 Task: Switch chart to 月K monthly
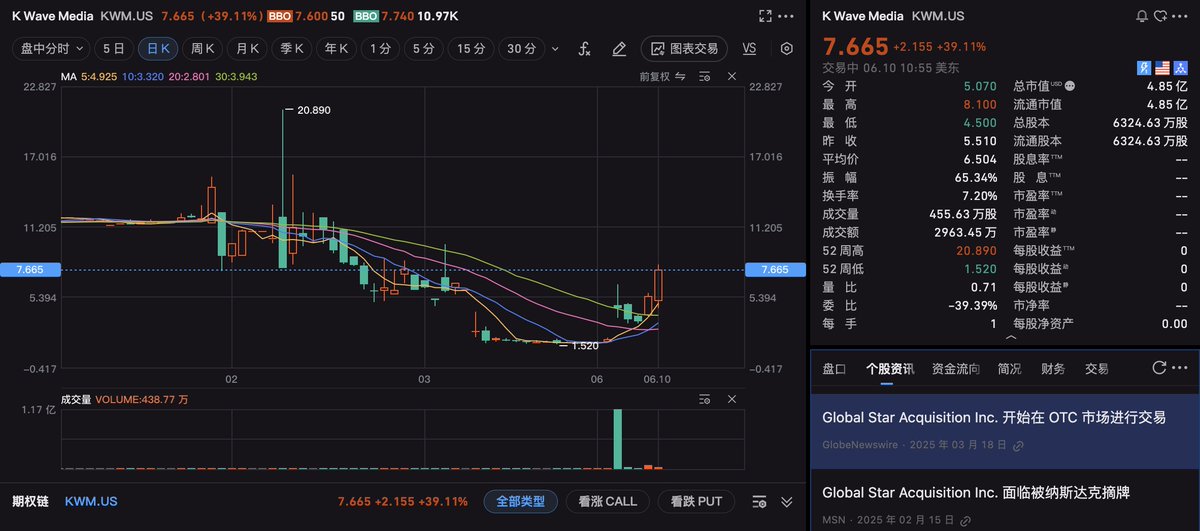pyautogui.click(x=248, y=48)
